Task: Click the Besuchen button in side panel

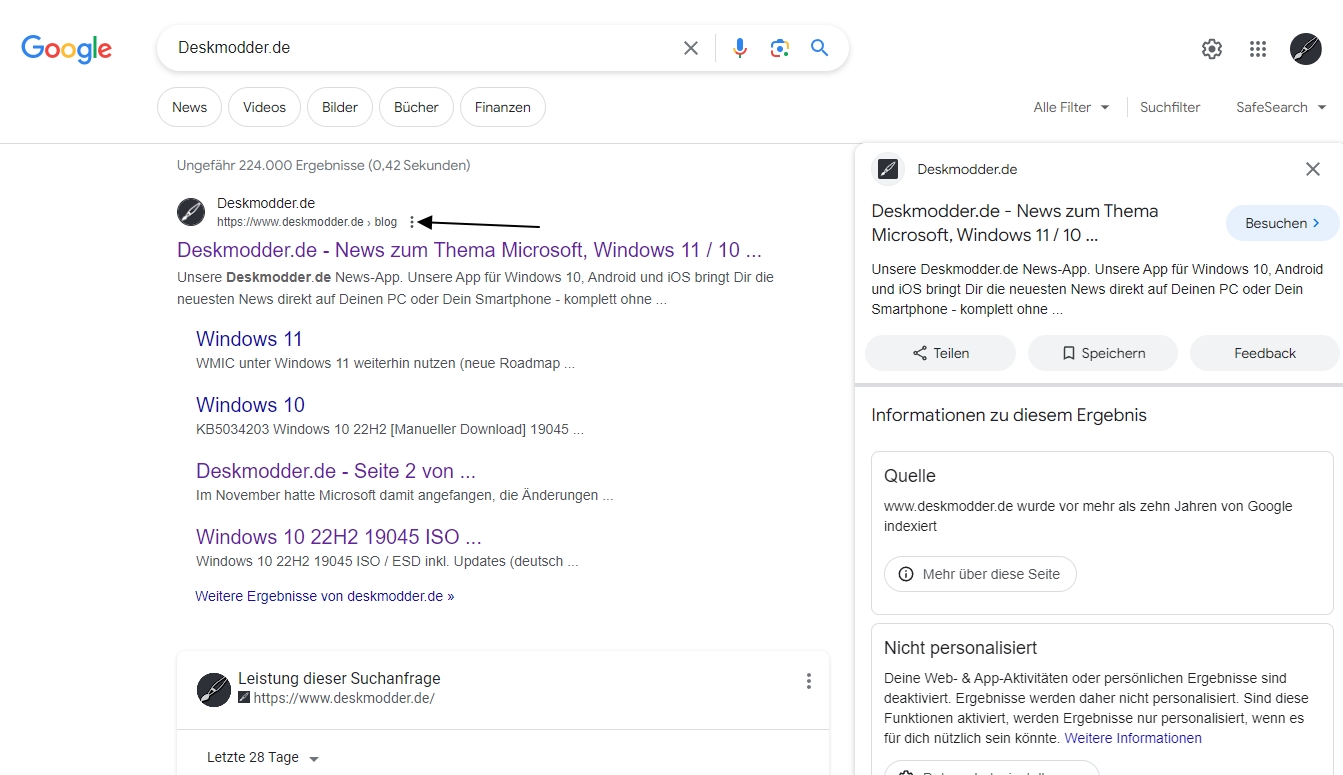Action: 1282,223
